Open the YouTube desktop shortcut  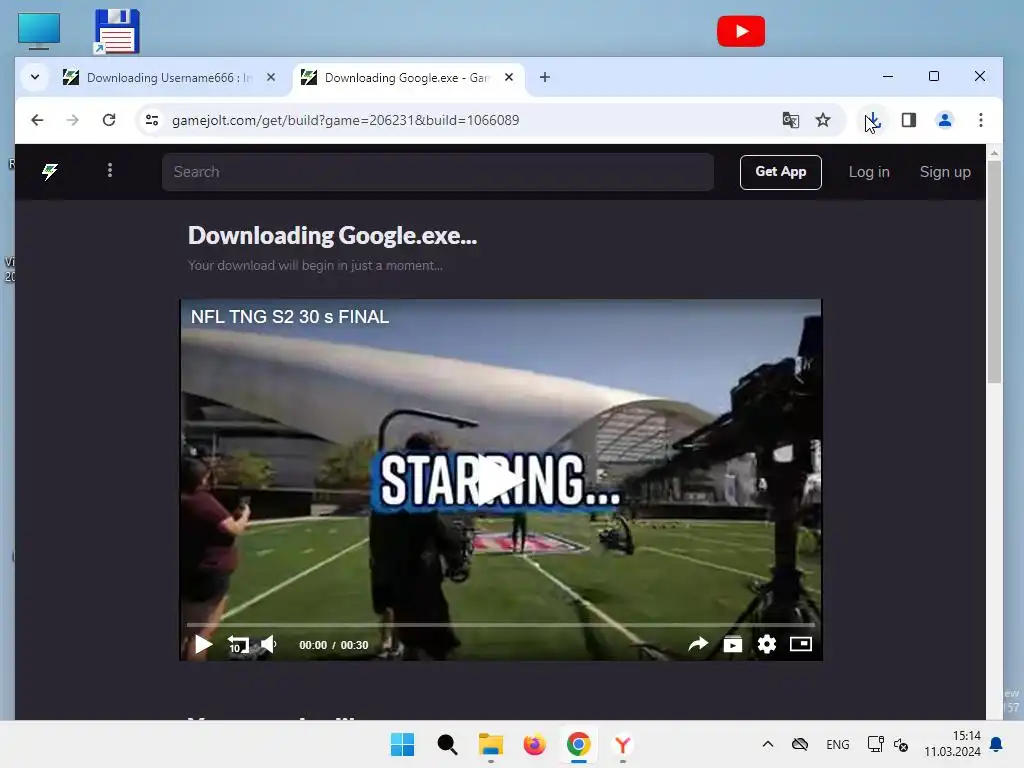click(741, 31)
